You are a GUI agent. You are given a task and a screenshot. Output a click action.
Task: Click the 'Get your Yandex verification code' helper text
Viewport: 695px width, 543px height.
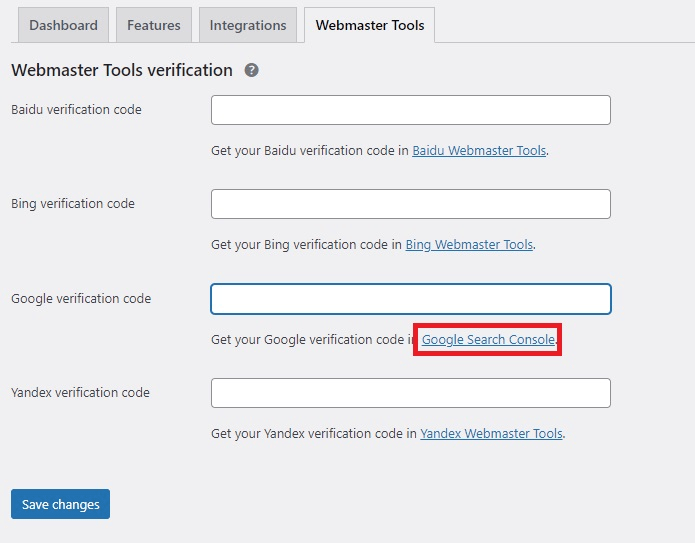313,434
